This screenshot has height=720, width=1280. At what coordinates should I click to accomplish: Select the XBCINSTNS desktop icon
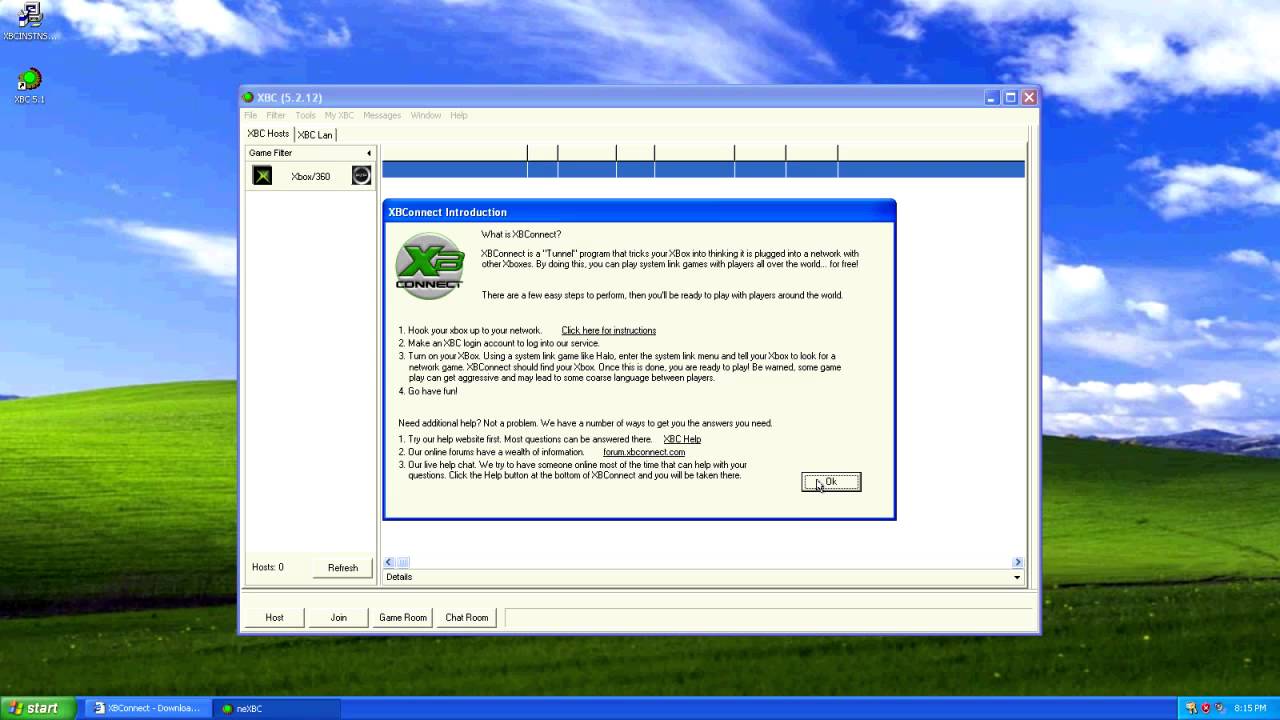pyautogui.click(x=30, y=22)
